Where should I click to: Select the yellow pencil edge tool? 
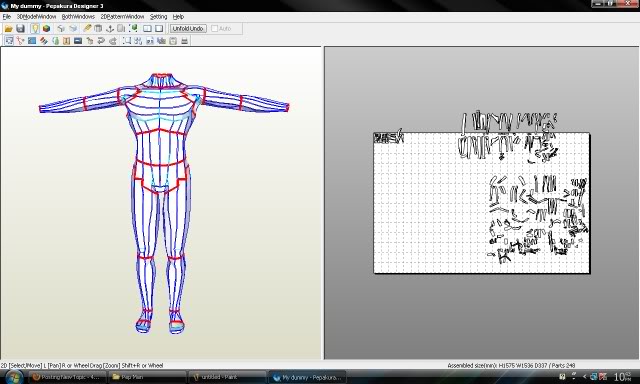(x=87, y=28)
